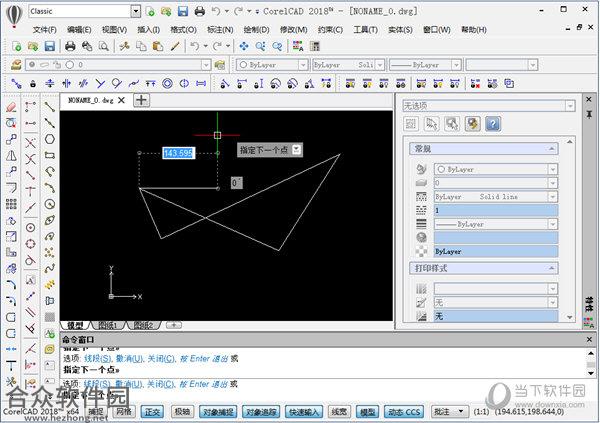Screen dimensions: 600x423
Task: Open the 指定下一个点 prompt dropdown arrow
Action: coord(297,150)
